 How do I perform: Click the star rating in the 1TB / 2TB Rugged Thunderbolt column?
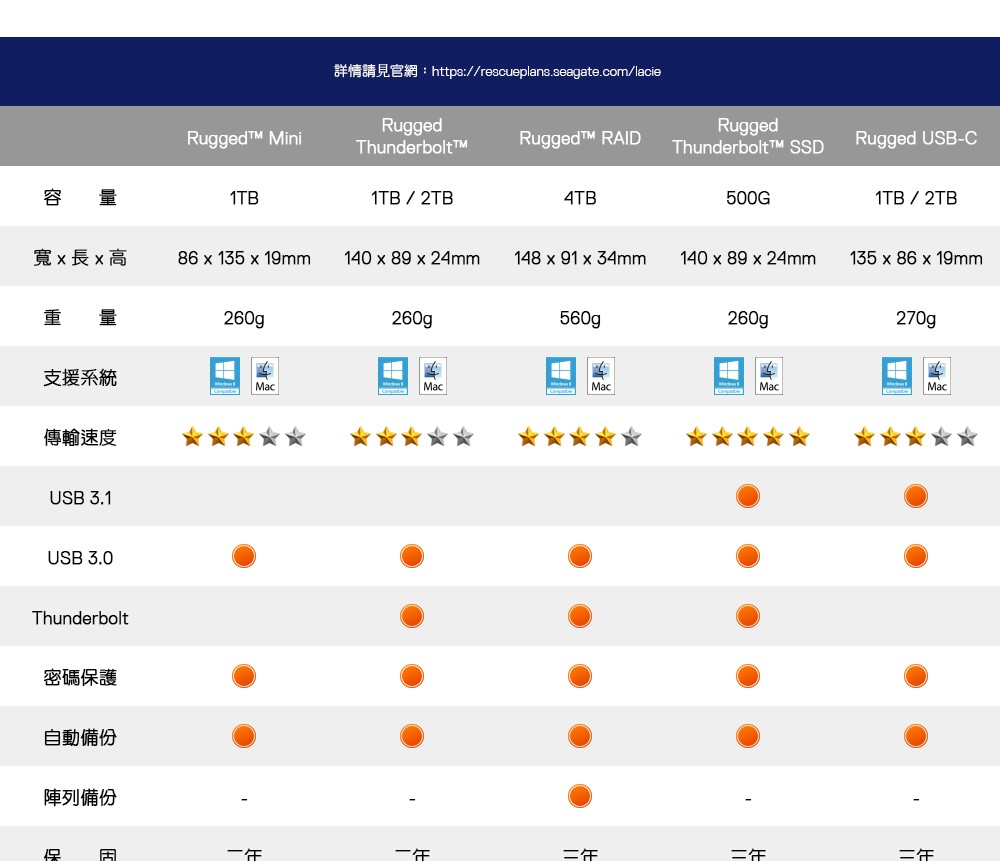[412, 437]
